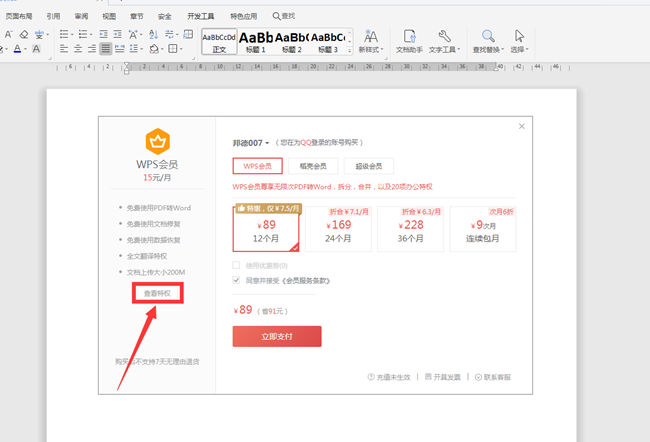Open the 文字工具 text tools

(444, 41)
